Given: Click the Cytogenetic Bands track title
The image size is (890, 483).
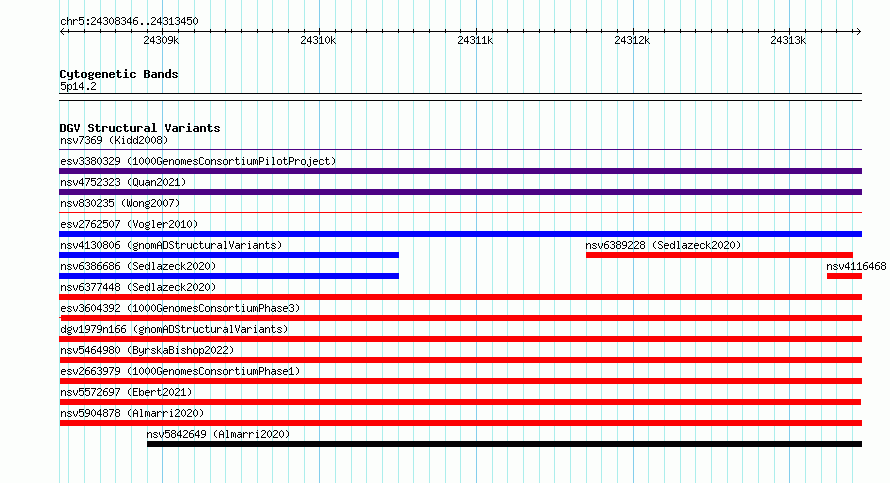Looking at the screenshot, I should click(119, 74).
